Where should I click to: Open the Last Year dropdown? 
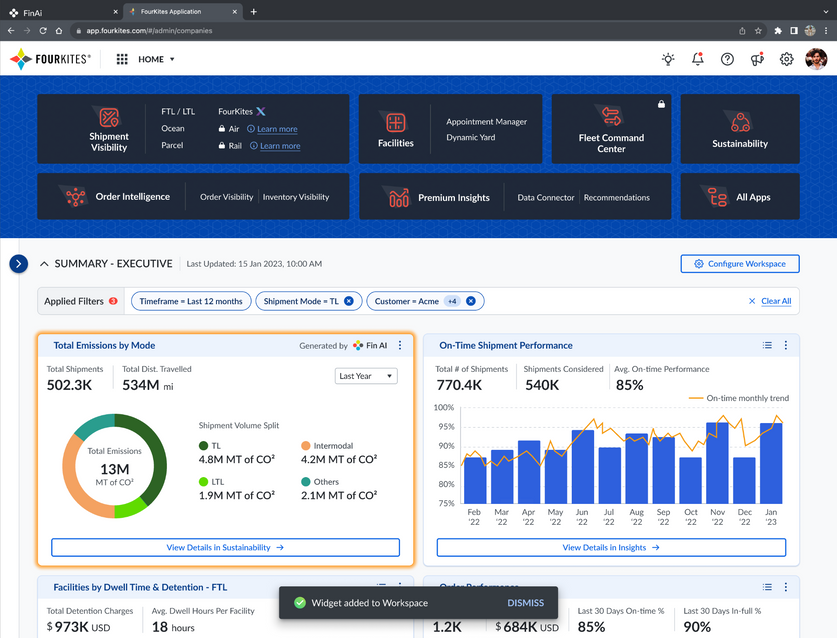tap(366, 376)
